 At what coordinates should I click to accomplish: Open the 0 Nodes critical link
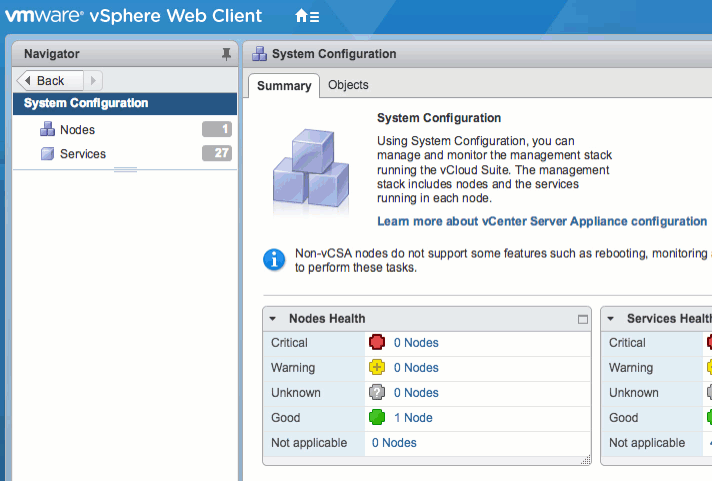(416, 343)
